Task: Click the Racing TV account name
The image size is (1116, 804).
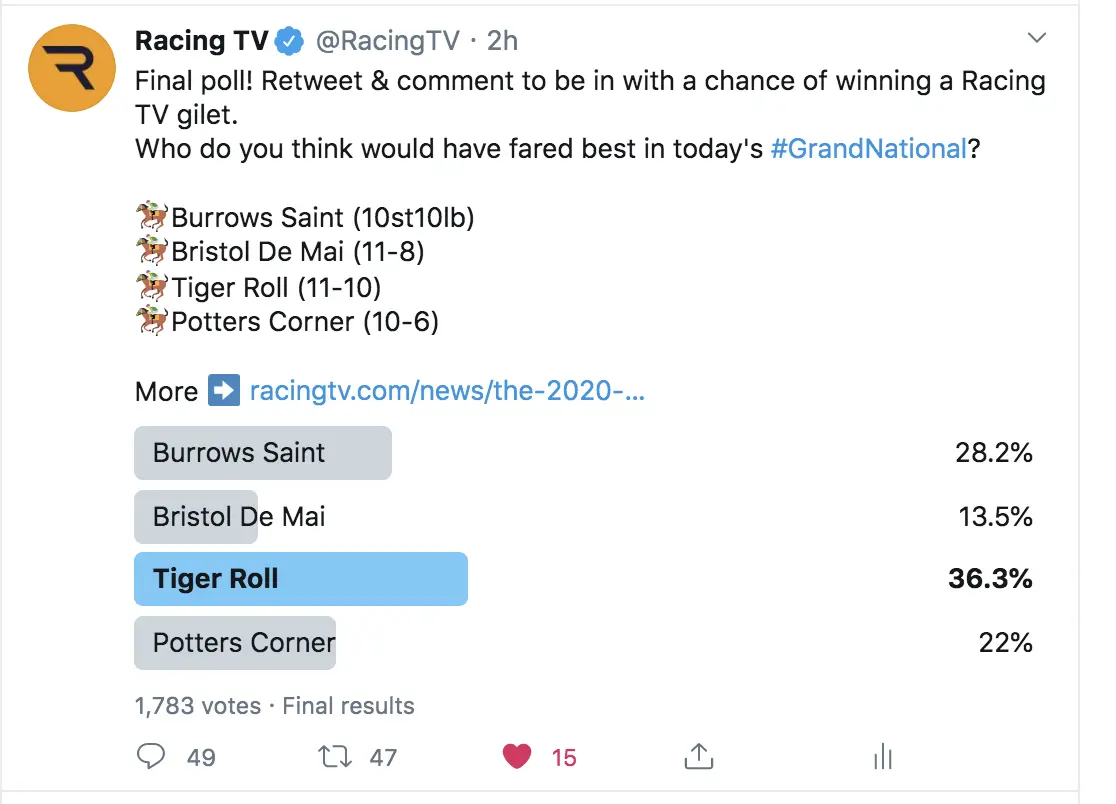Action: coord(201,41)
